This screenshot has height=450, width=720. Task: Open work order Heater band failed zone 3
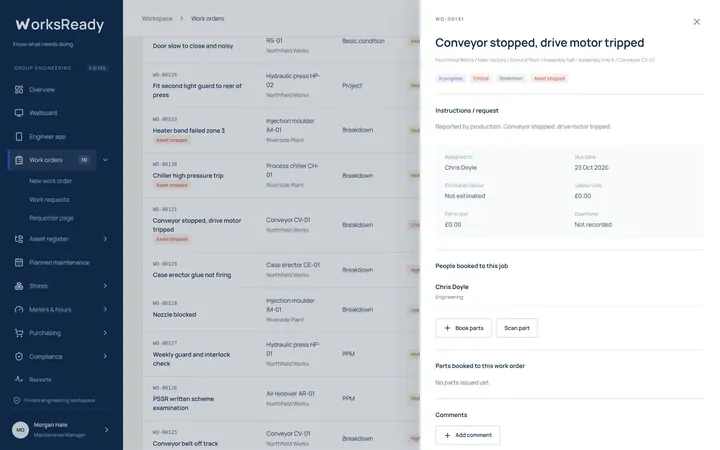pos(189,130)
